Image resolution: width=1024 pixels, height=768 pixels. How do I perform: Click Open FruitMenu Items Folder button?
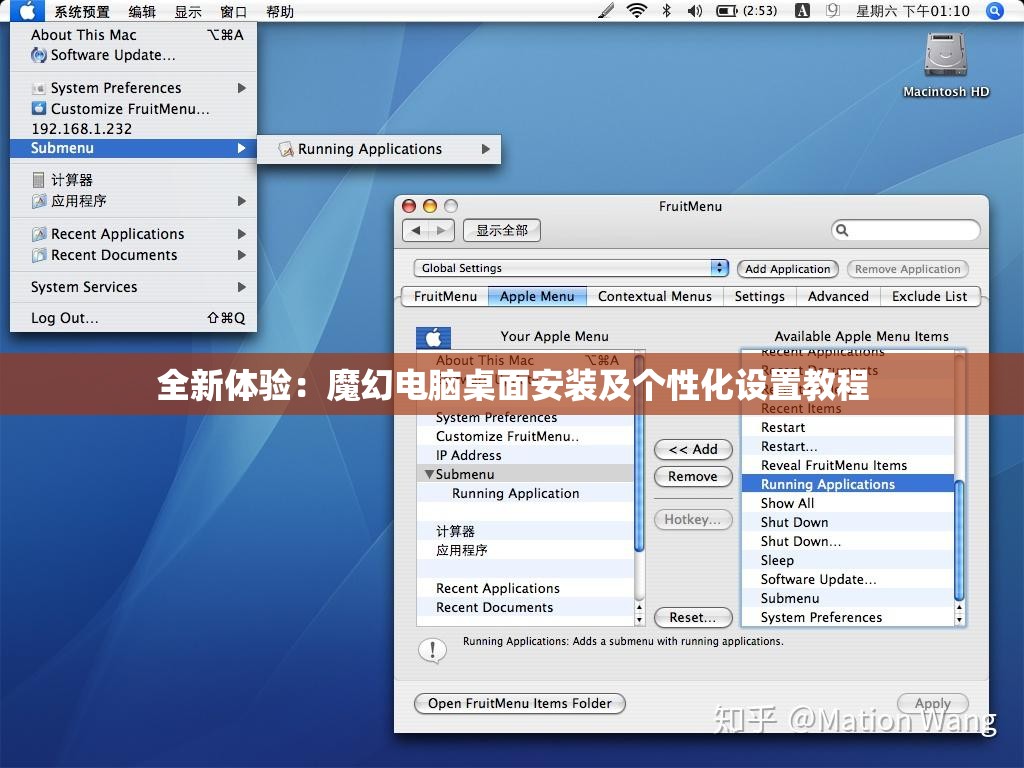tap(520, 703)
